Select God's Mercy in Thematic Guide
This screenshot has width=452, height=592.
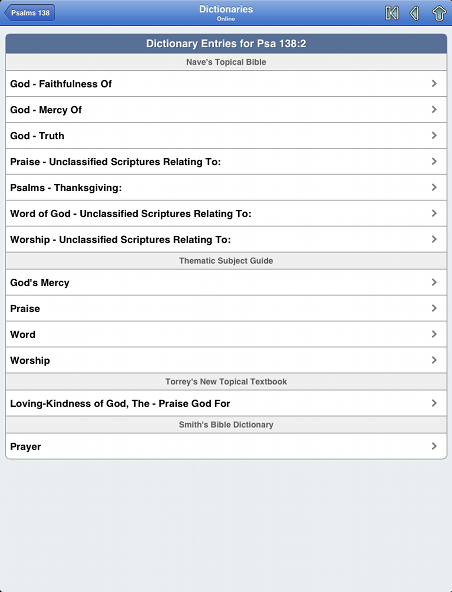click(226, 283)
